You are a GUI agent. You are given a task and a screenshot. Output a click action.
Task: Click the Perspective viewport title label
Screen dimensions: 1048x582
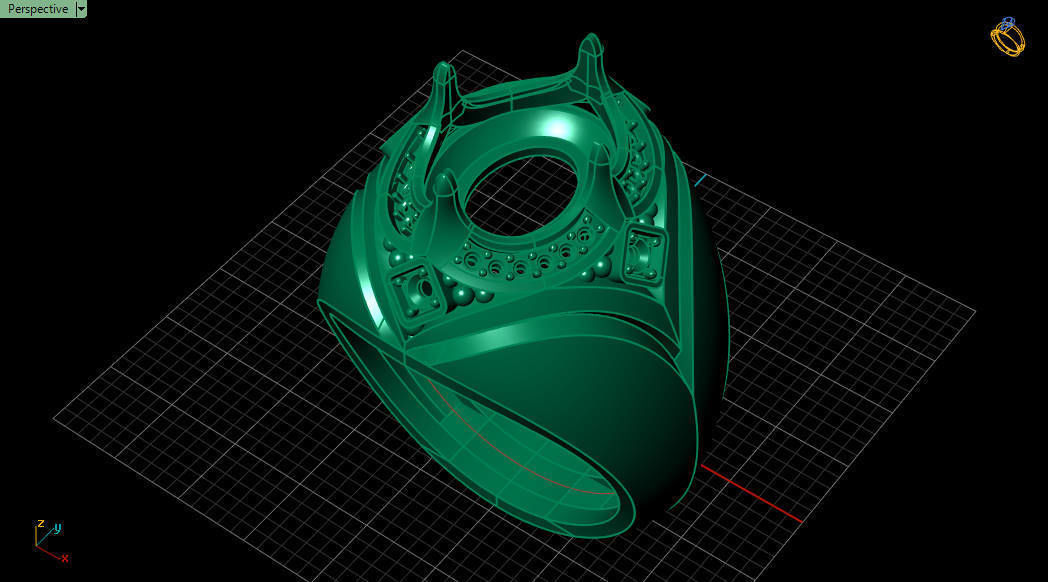[37, 9]
